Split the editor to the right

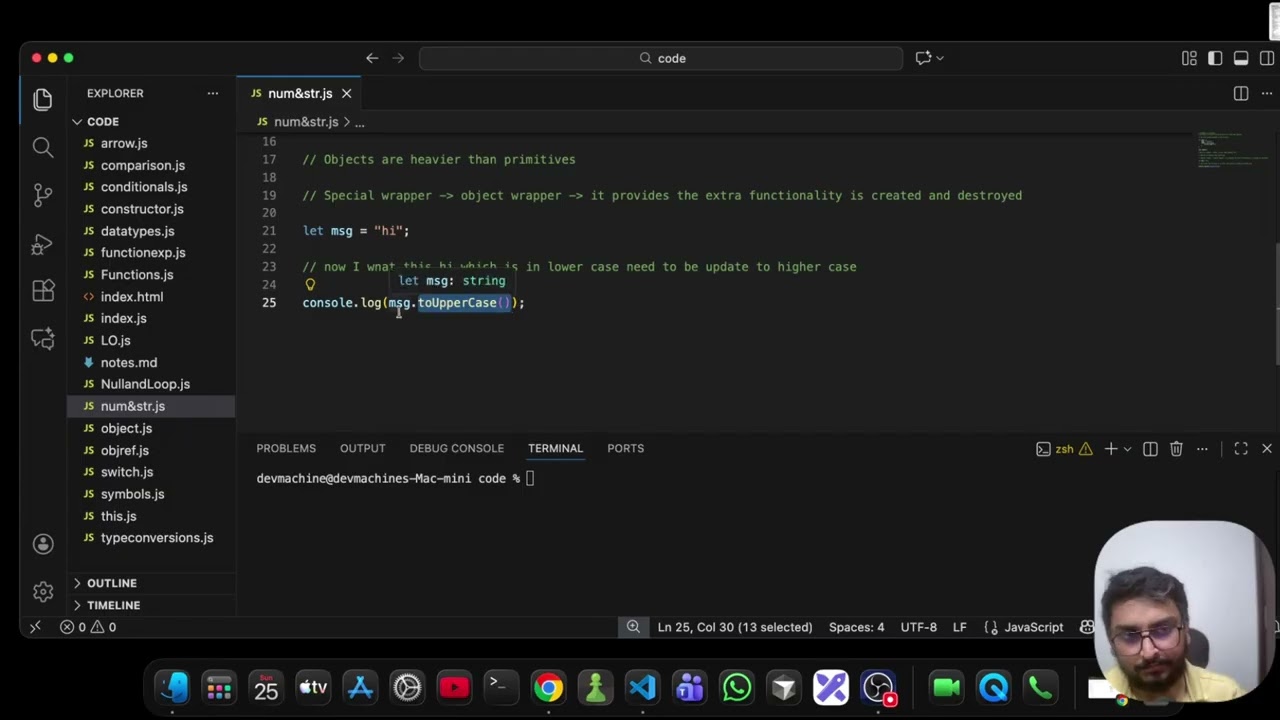click(1240, 93)
